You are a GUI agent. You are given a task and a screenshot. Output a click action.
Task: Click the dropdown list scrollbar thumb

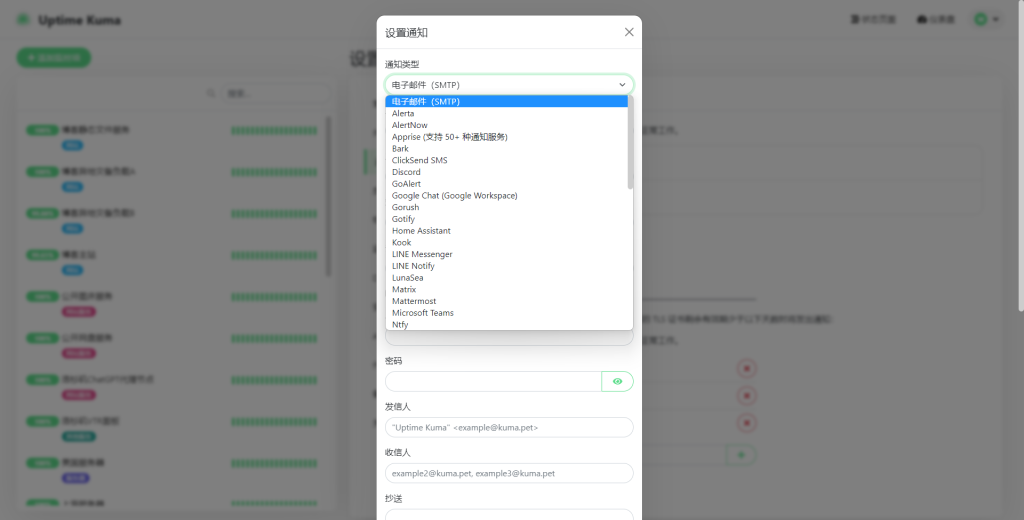tap(630, 142)
